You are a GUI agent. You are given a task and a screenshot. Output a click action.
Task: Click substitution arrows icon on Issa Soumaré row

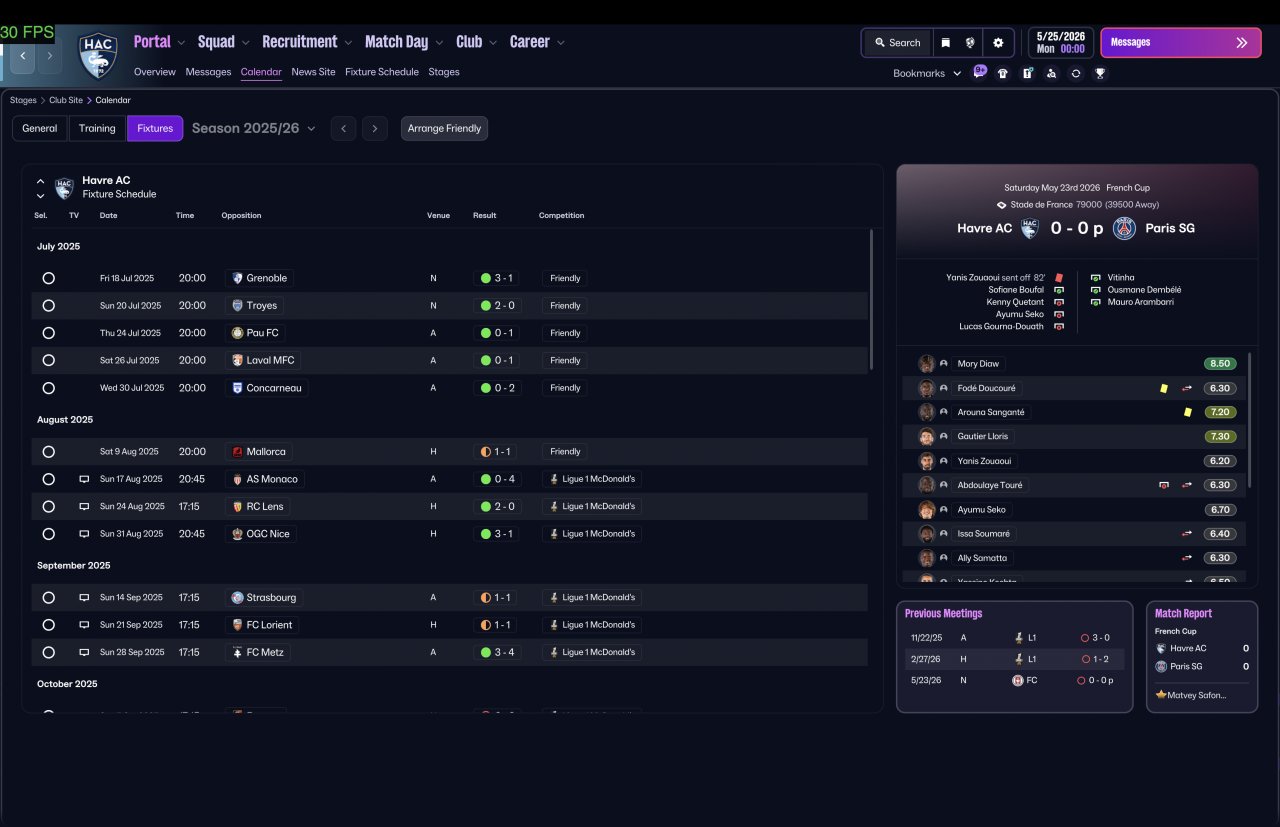(1187, 534)
